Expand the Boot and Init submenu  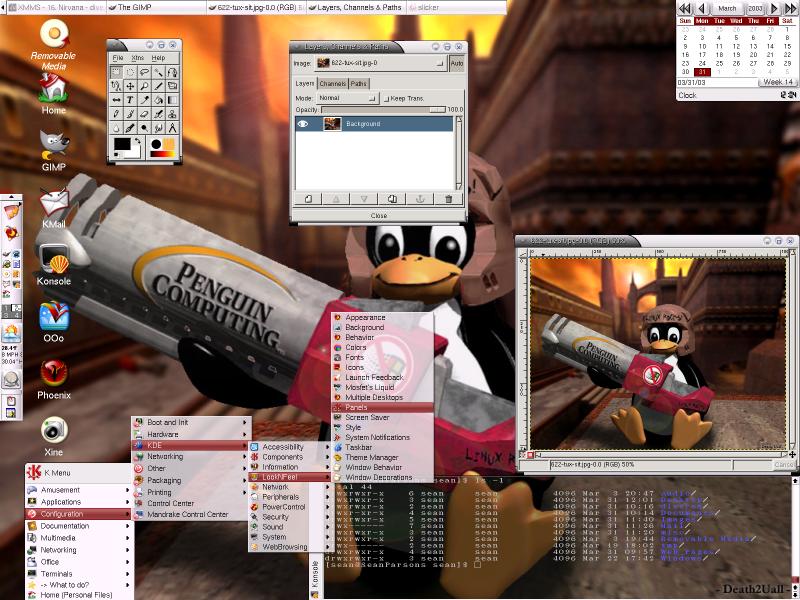click(190, 422)
